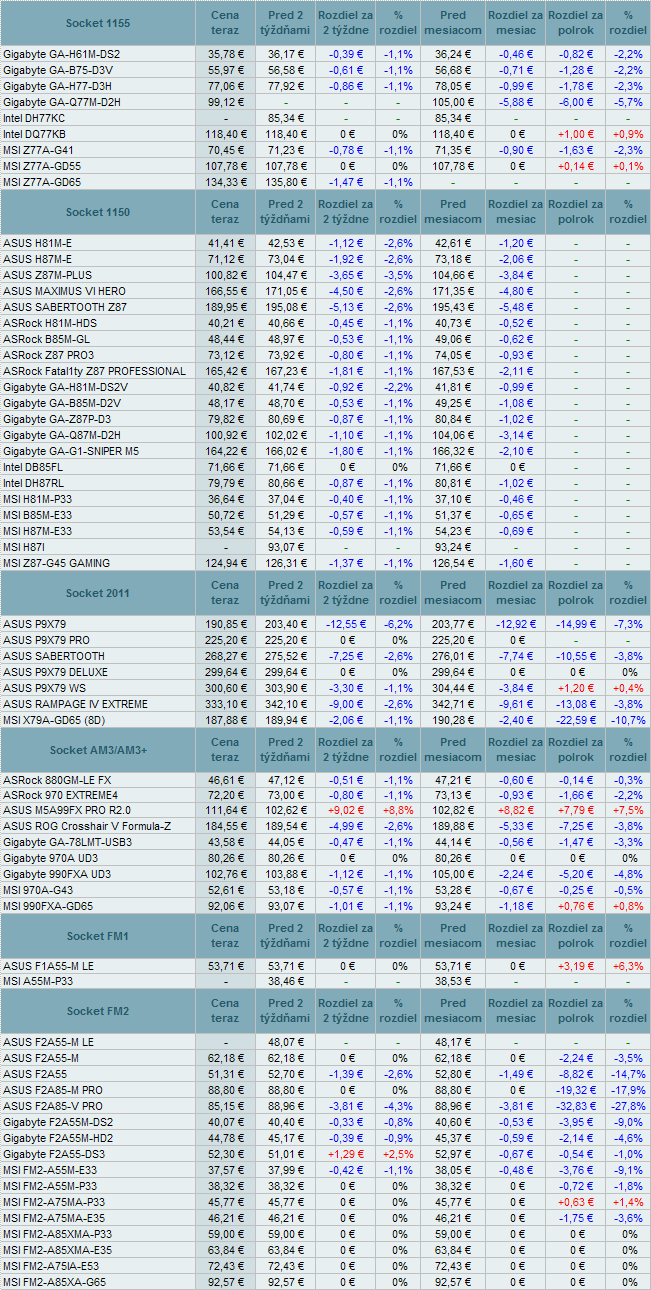Click the -27,8% half-year difference cell
This screenshot has height=1290, width=651.
click(x=628, y=1106)
